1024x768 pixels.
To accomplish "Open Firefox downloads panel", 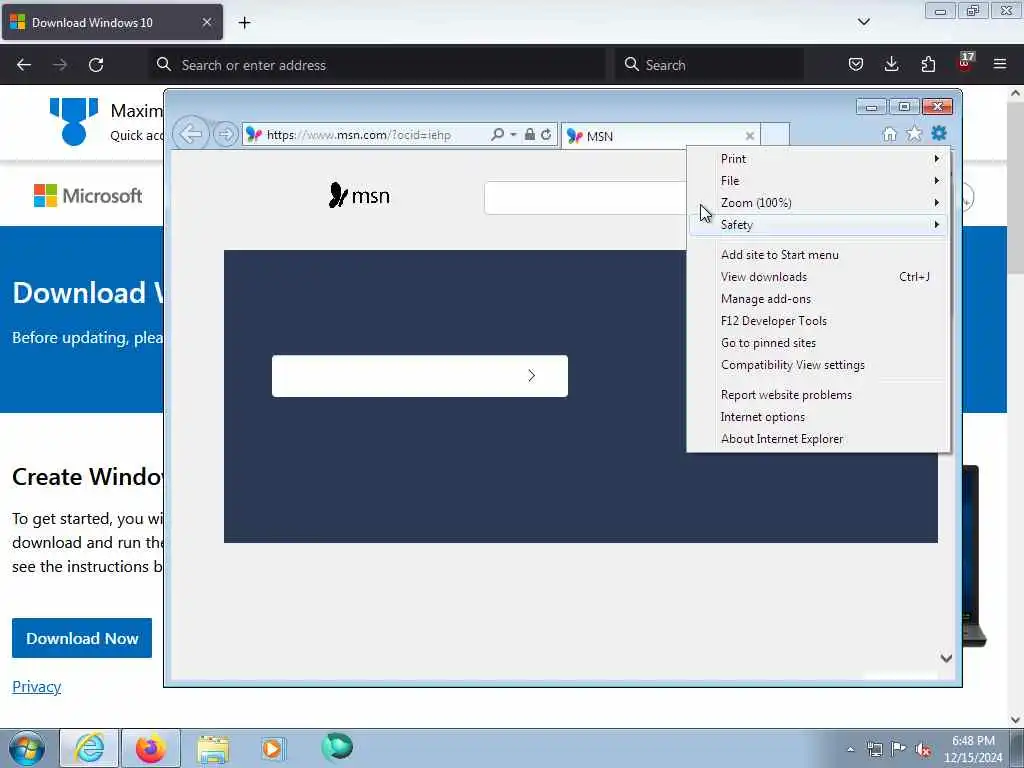I will [891, 65].
